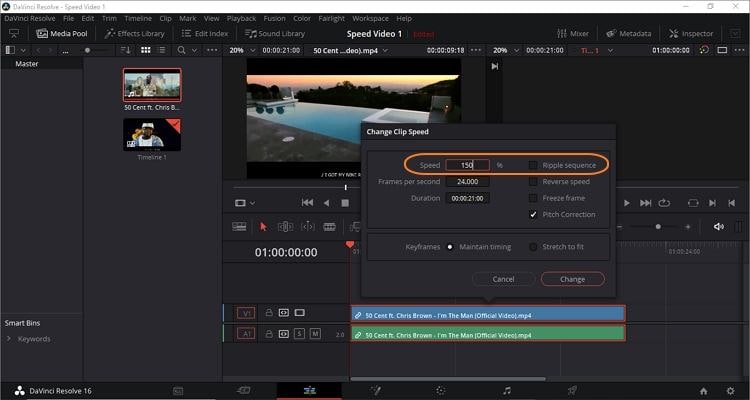Open the Color page icon
This screenshot has height=400, width=750.
click(x=441, y=390)
